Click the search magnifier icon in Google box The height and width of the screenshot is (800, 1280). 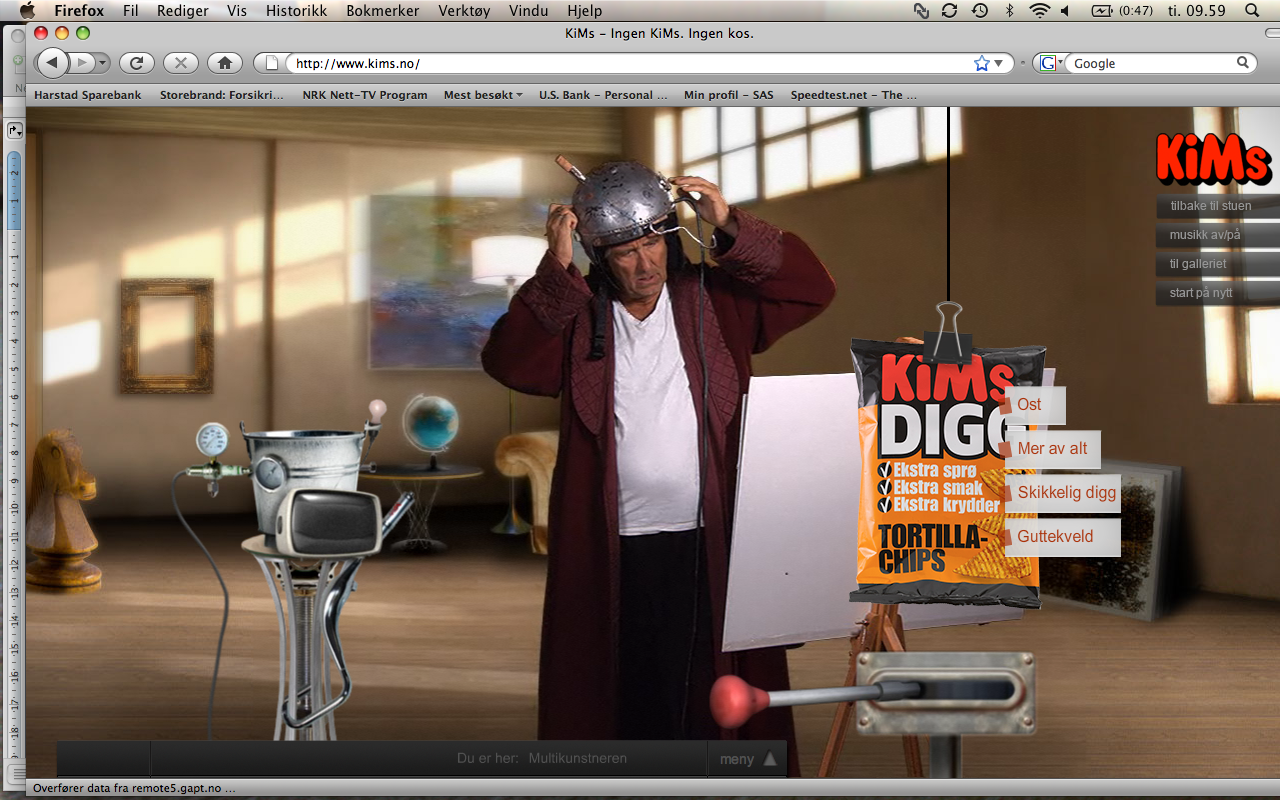pos(1243,63)
